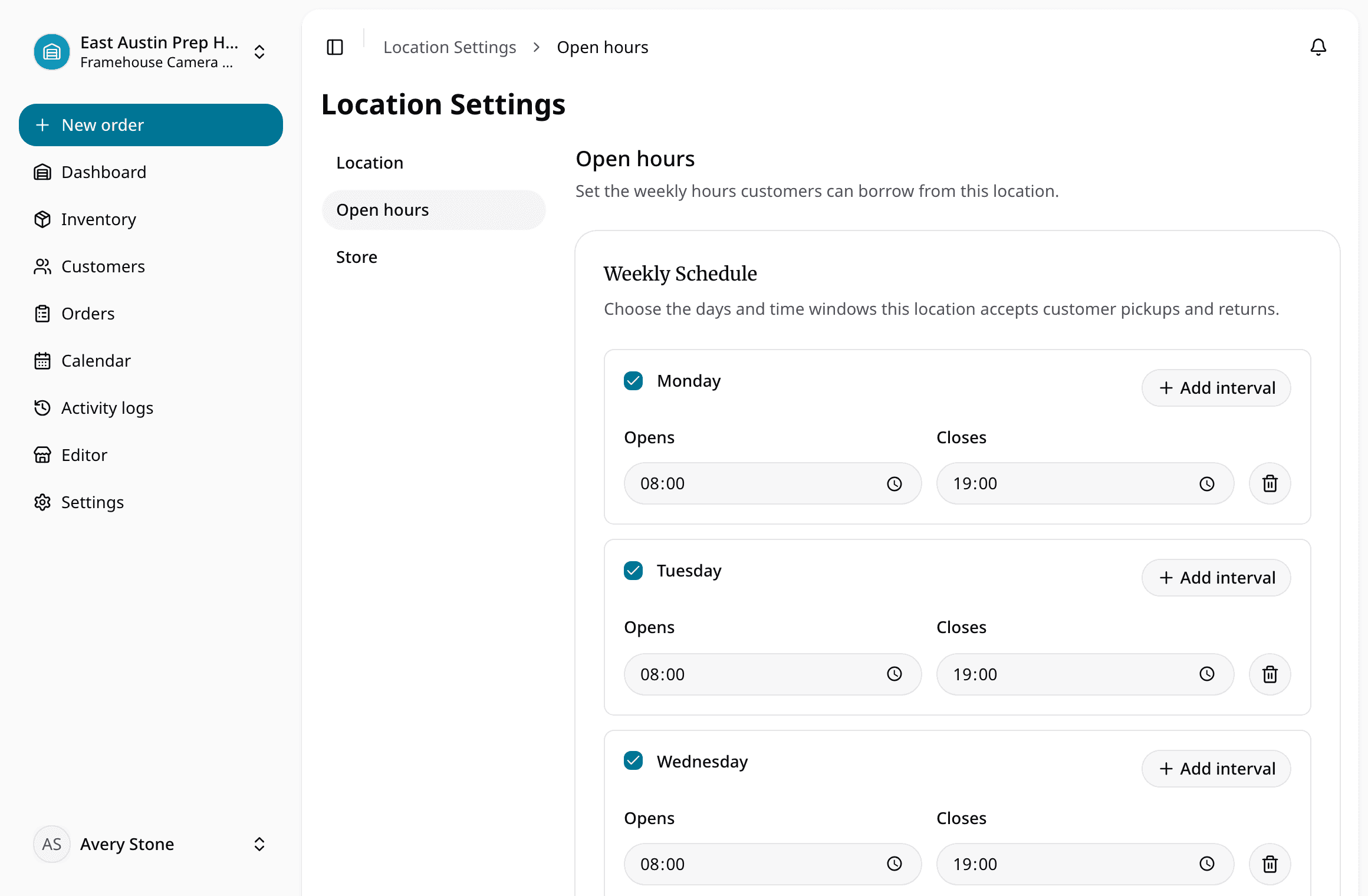
Task: Click the Weekly Schedule heading
Action: [680, 274]
